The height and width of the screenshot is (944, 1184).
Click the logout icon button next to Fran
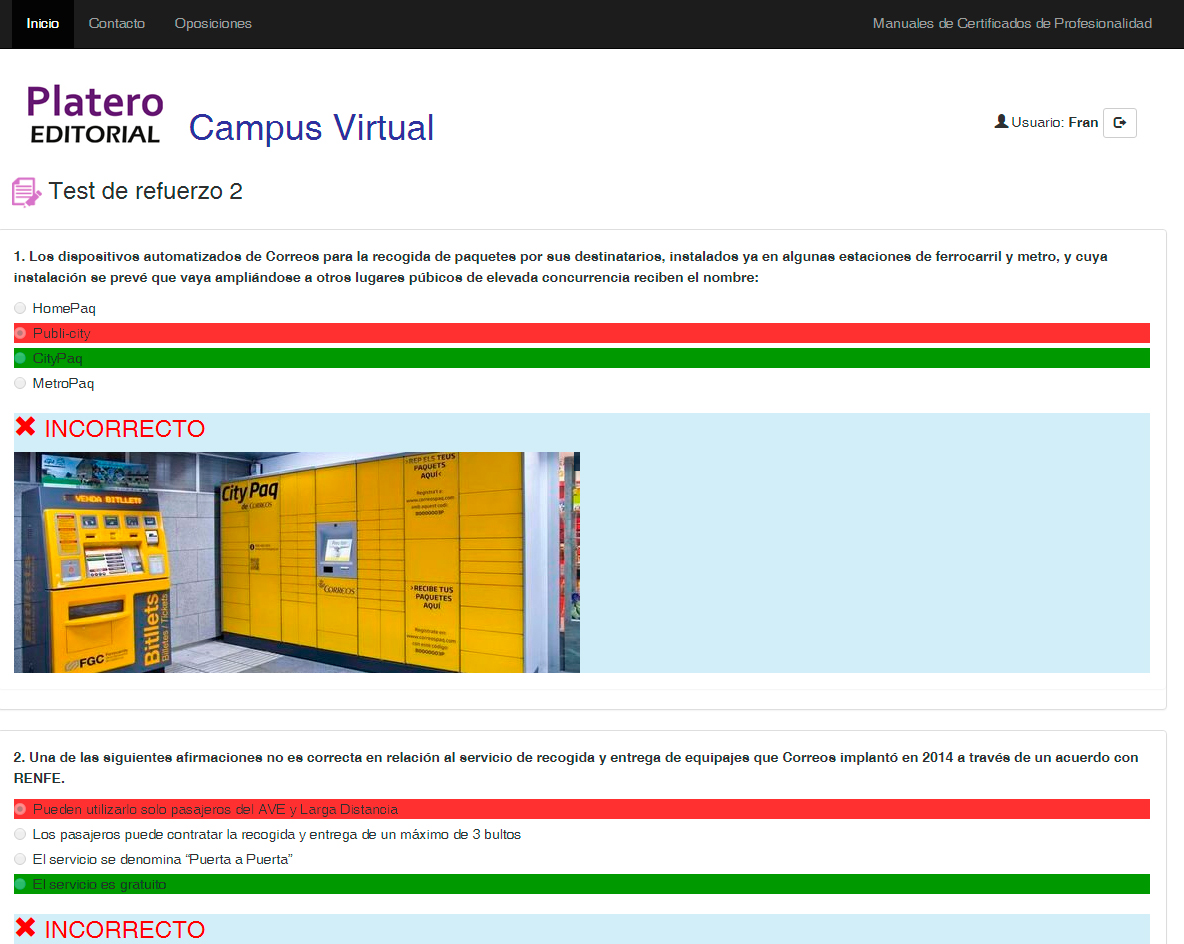[x=1119, y=122]
